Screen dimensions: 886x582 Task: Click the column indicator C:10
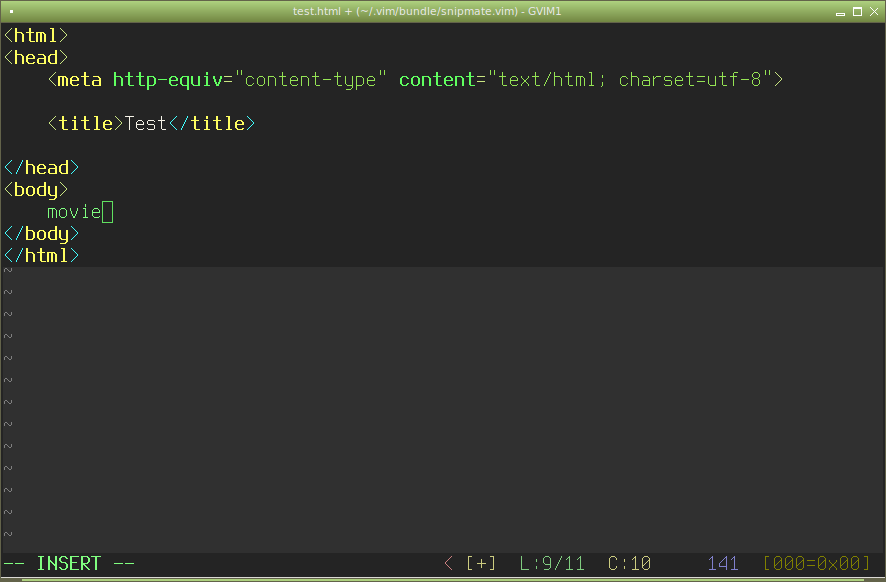(x=629, y=563)
